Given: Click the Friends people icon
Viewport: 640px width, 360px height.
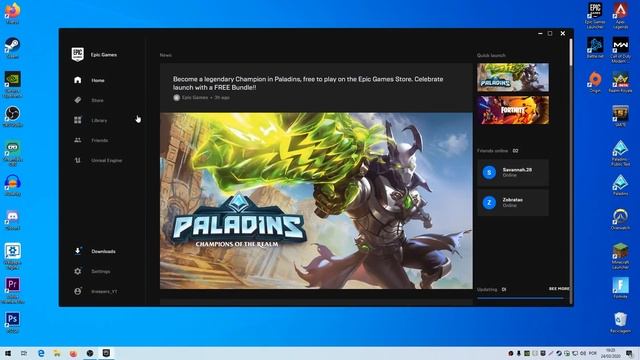Looking at the screenshot, I should tap(78, 140).
